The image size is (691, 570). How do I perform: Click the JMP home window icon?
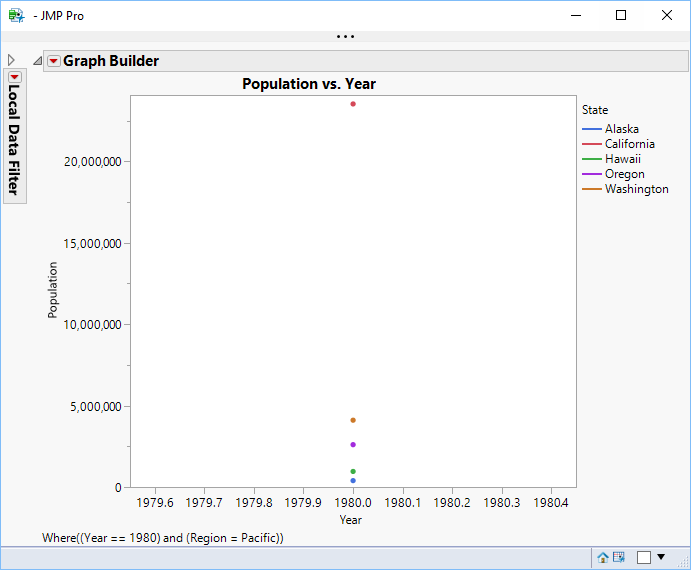coord(603,557)
